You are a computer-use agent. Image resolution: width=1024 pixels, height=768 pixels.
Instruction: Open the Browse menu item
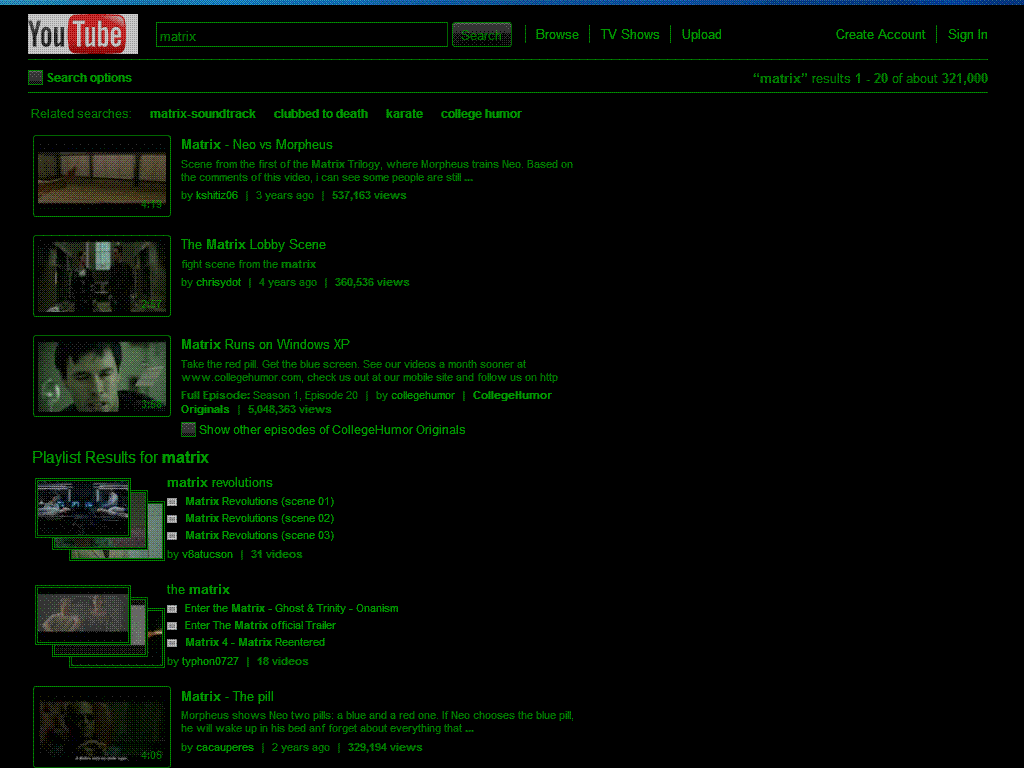pyautogui.click(x=557, y=35)
